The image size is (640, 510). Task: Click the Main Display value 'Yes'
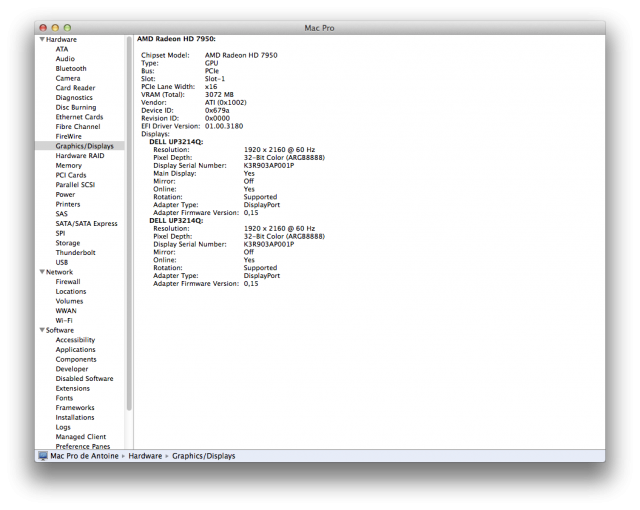(x=249, y=173)
